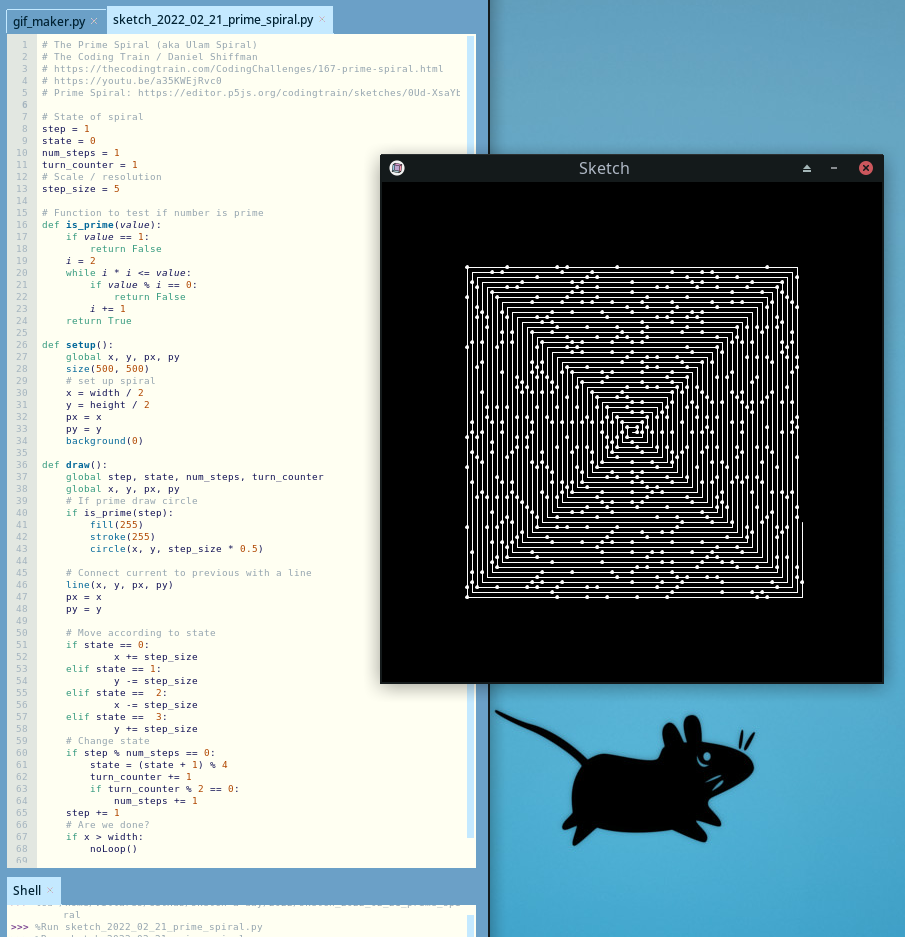
Task: Minimize the Sketch window
Action: [x=834, y=168]
